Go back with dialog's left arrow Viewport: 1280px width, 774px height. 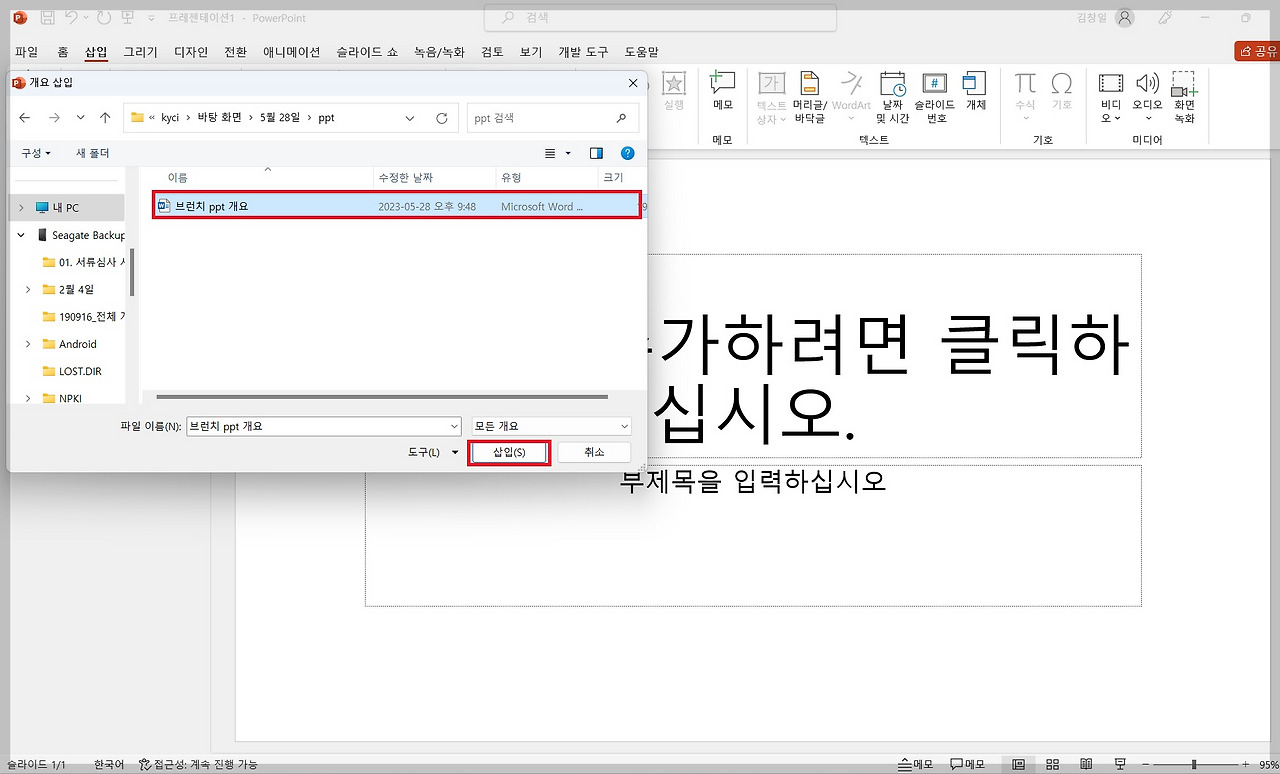click(x=26, y=118)
